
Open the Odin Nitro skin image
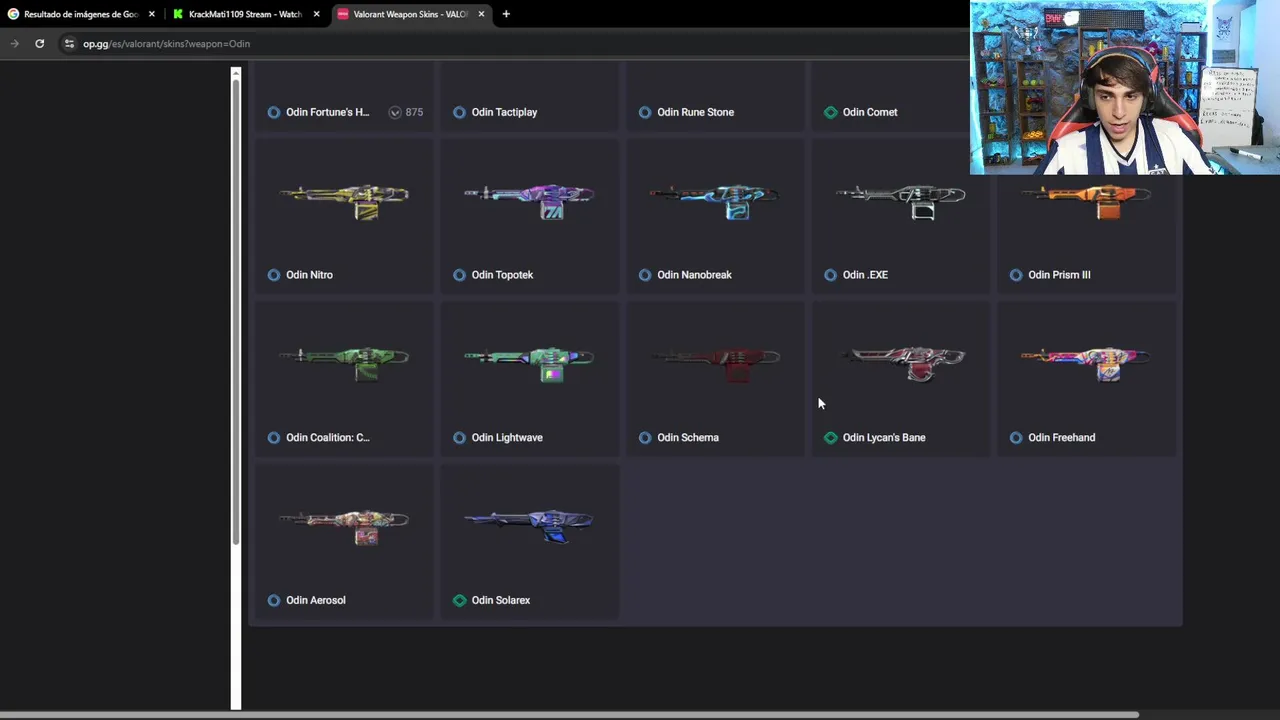(x=344, y=201)
